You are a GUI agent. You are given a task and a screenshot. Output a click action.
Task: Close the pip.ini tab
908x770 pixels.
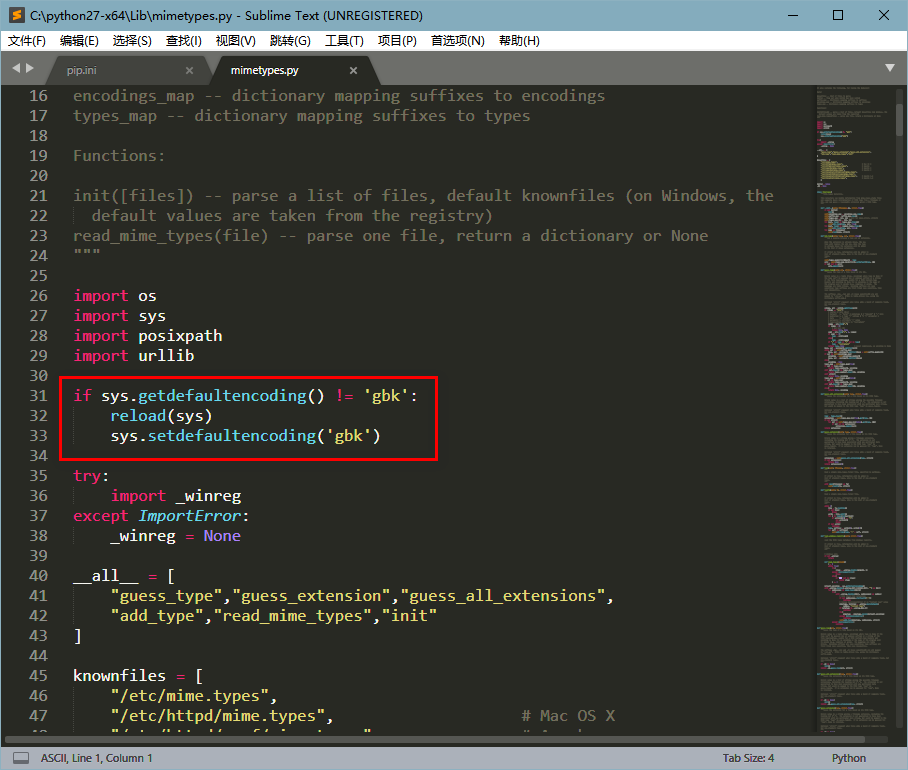(189, 70)
